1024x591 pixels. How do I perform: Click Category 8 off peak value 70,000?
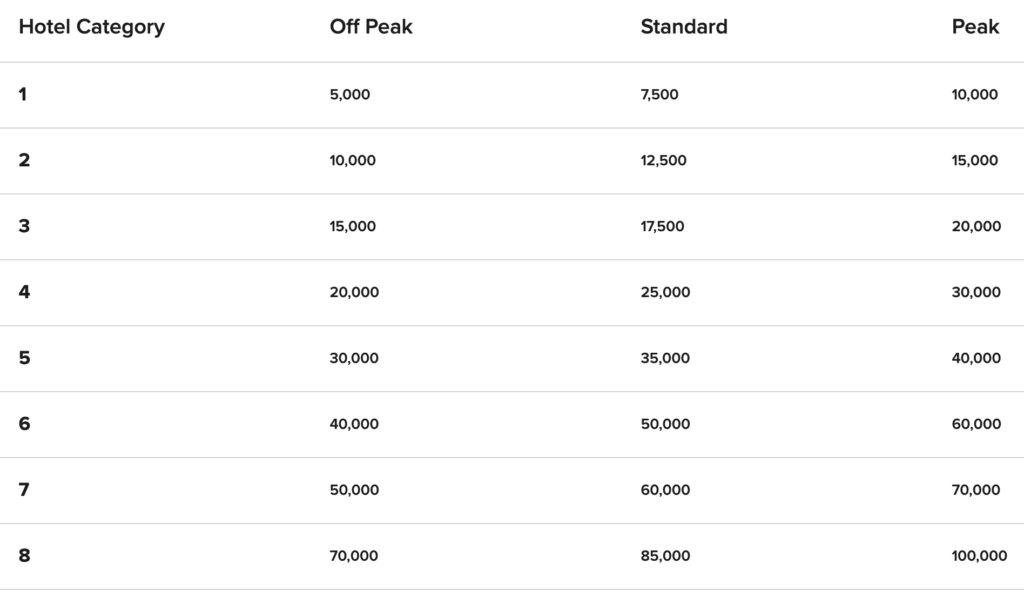point(353,556)
